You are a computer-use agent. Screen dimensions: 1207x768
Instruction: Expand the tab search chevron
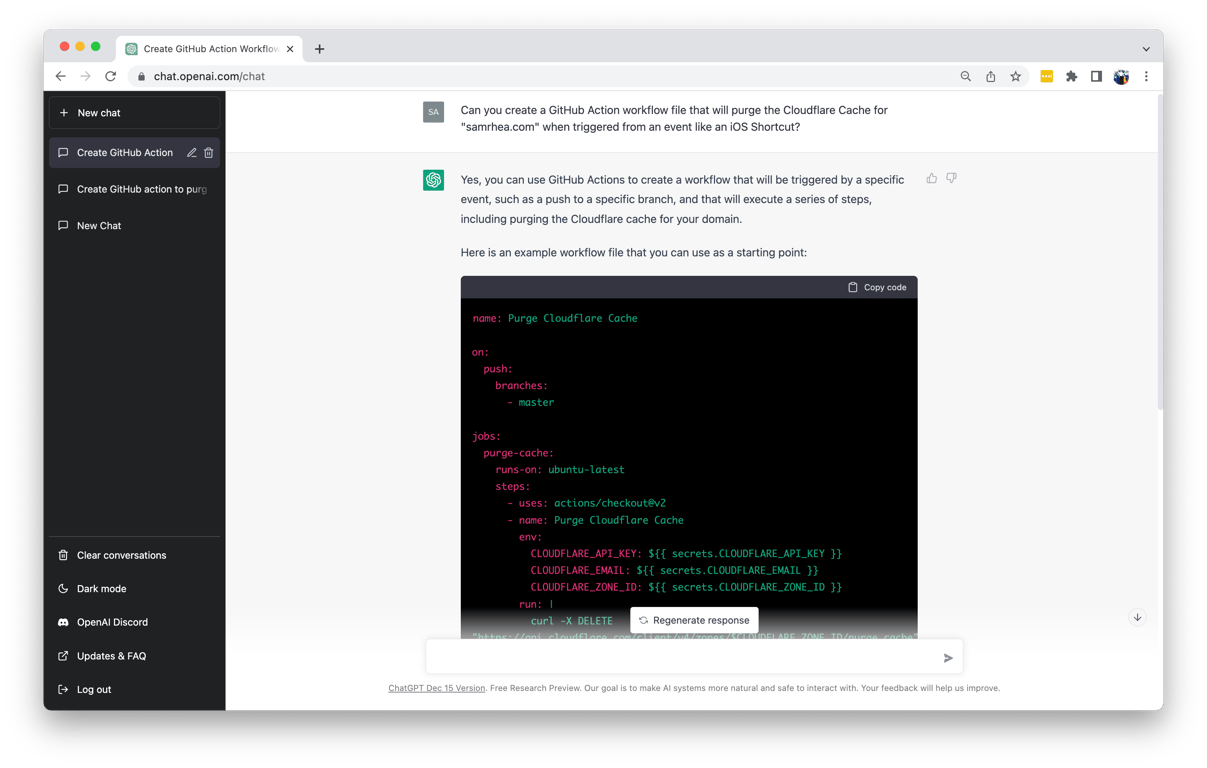[x=1146, y=49]
